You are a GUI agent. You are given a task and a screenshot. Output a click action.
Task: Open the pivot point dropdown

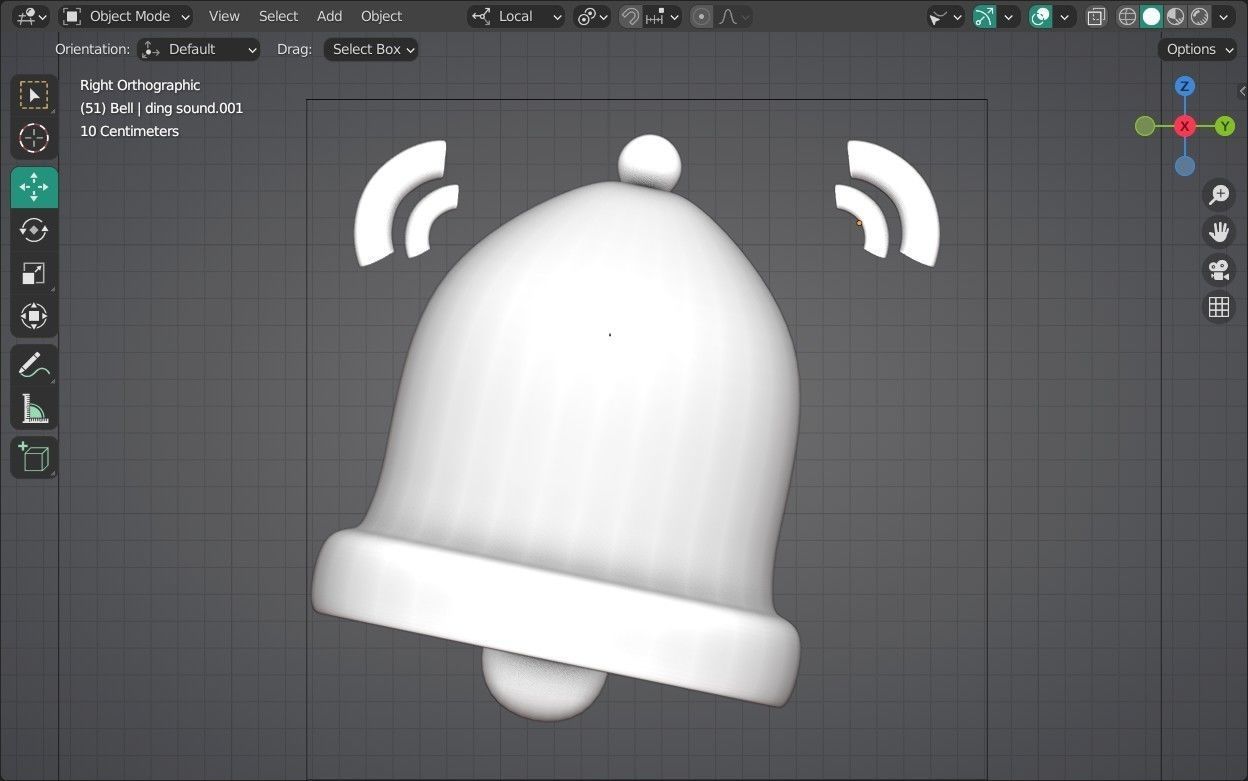(592, 16)
